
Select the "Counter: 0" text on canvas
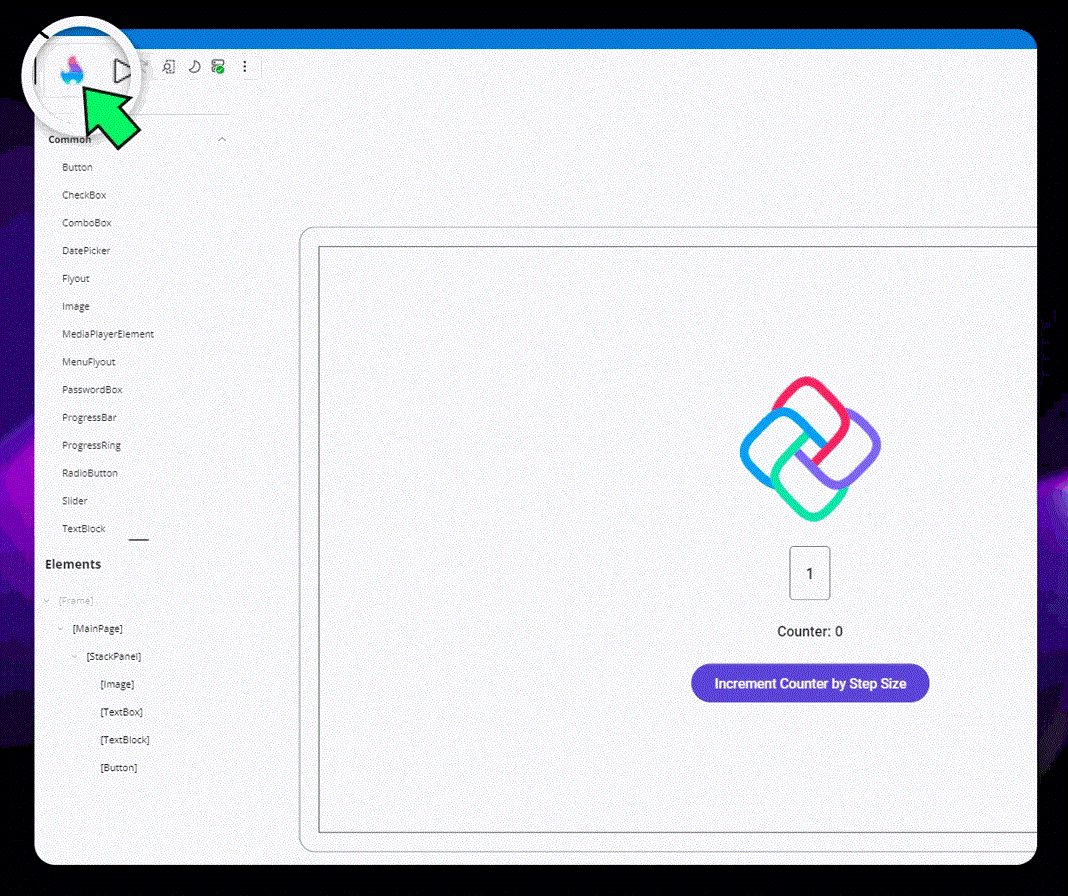tap(810, 632)
